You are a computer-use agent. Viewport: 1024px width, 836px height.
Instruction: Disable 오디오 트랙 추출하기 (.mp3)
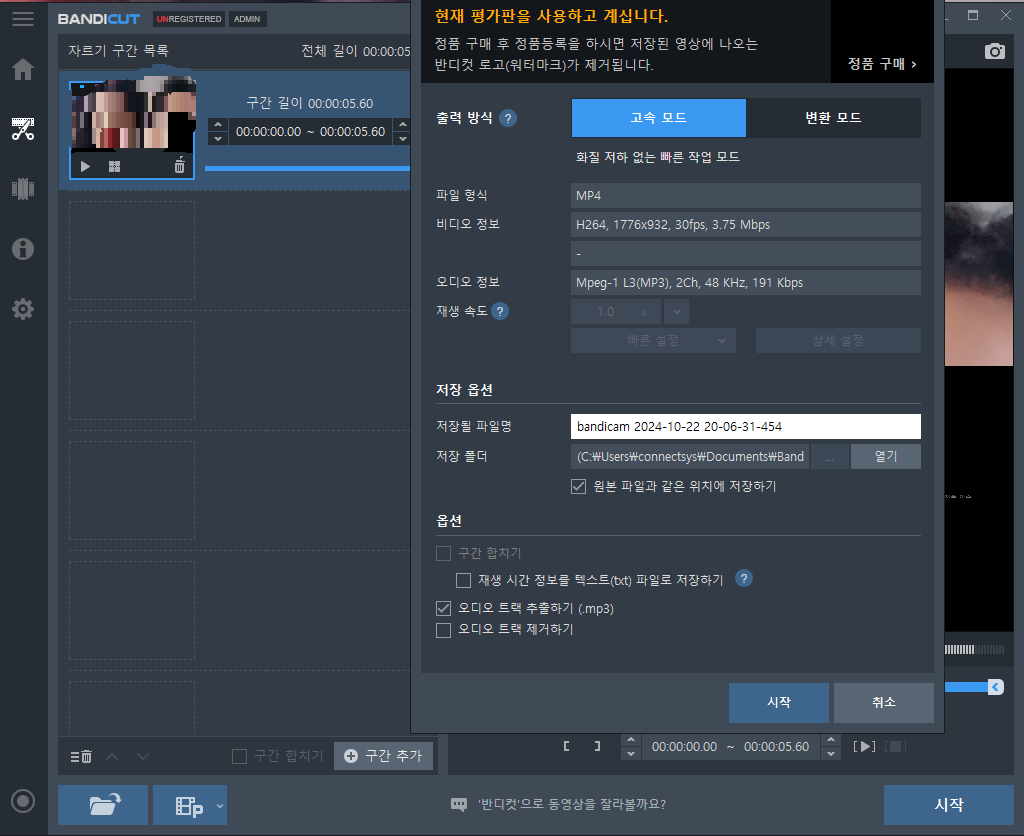(x=443, y=607)
